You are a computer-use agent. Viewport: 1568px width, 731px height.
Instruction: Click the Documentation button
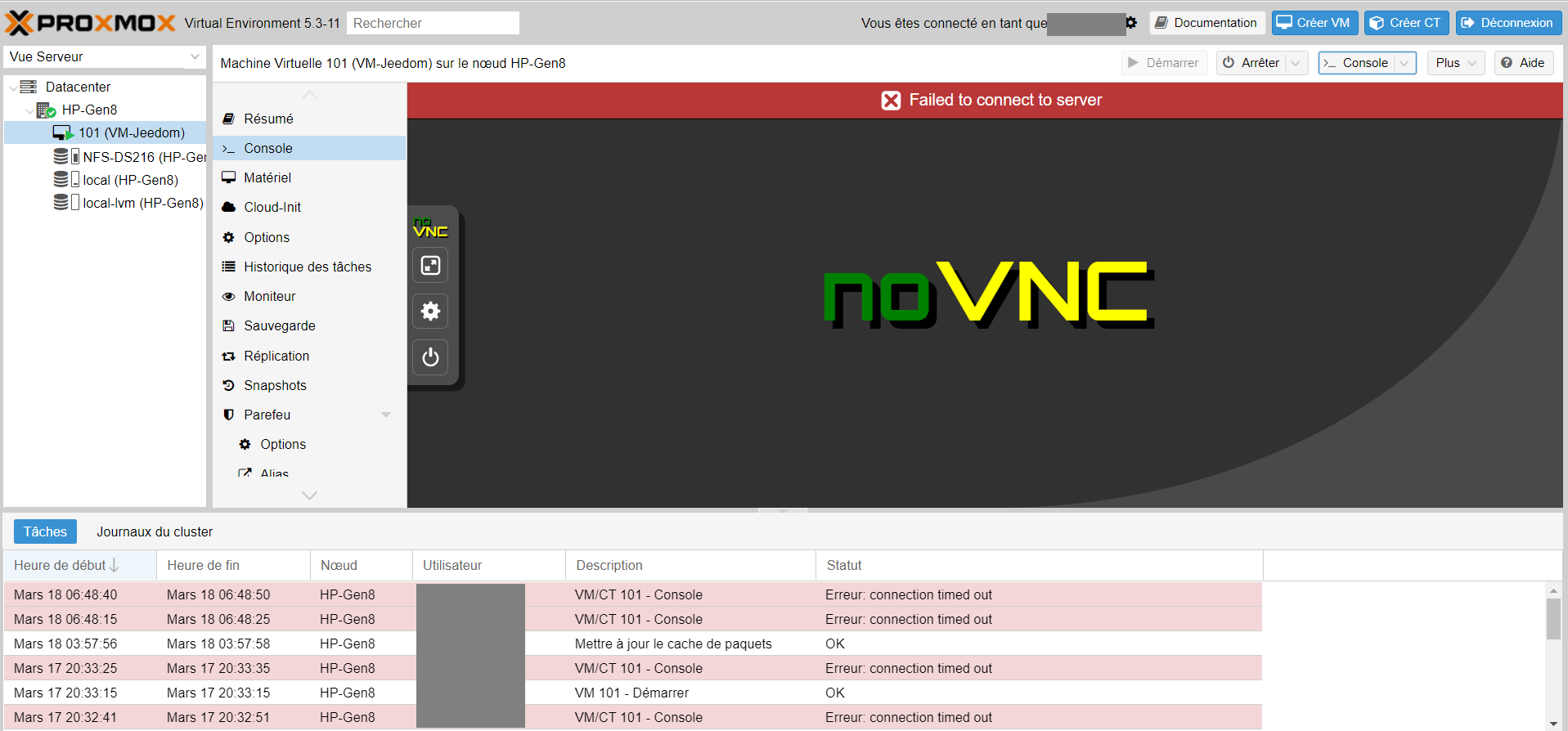tap(1206, 23)
